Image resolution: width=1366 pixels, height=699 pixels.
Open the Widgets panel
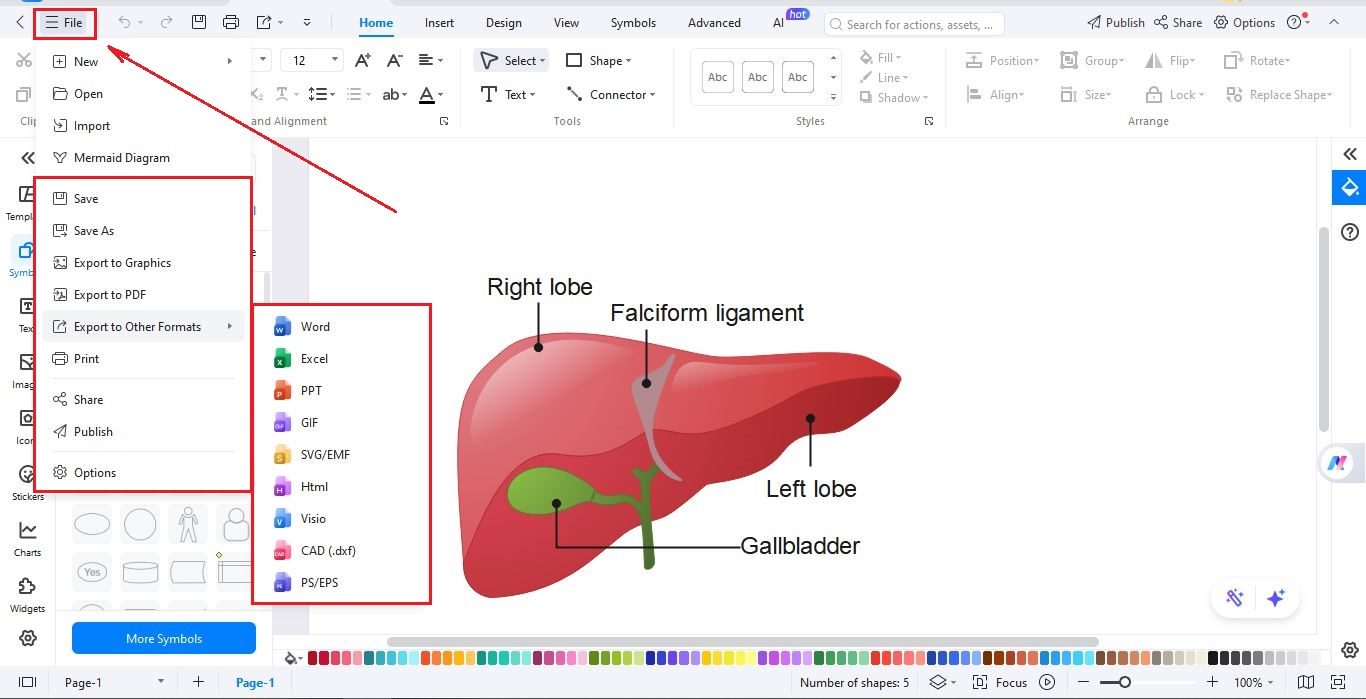[26, 592]
